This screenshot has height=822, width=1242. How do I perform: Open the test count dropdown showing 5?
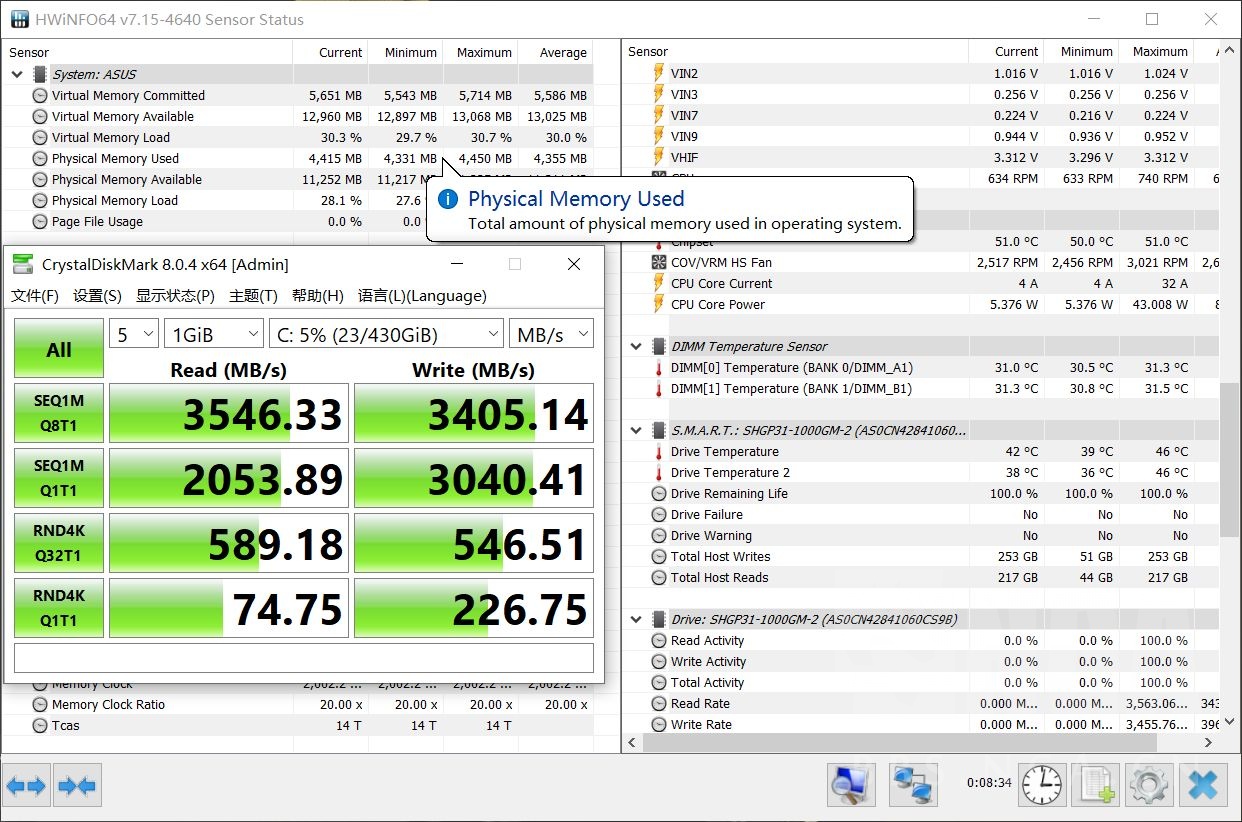pyautogui.click(x=133, y=335)
